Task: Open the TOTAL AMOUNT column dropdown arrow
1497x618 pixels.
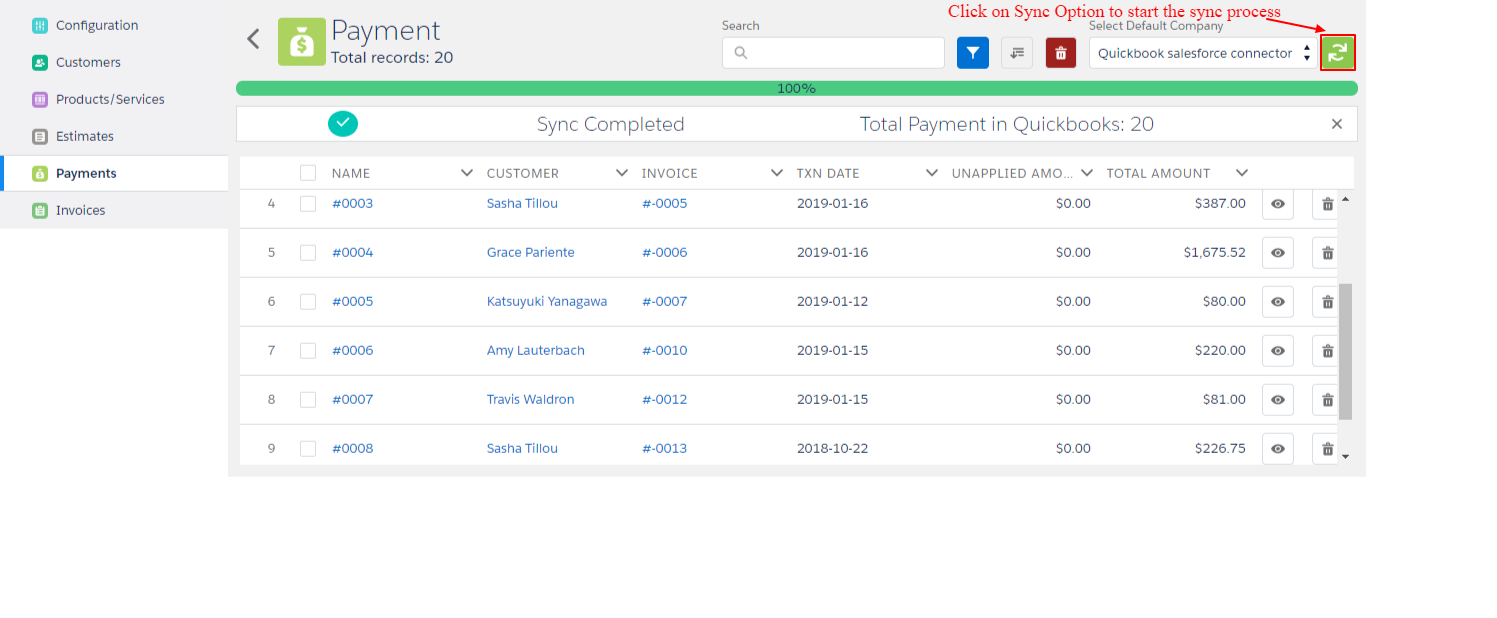Action: pyautogui.click(x=1242, y=173)
